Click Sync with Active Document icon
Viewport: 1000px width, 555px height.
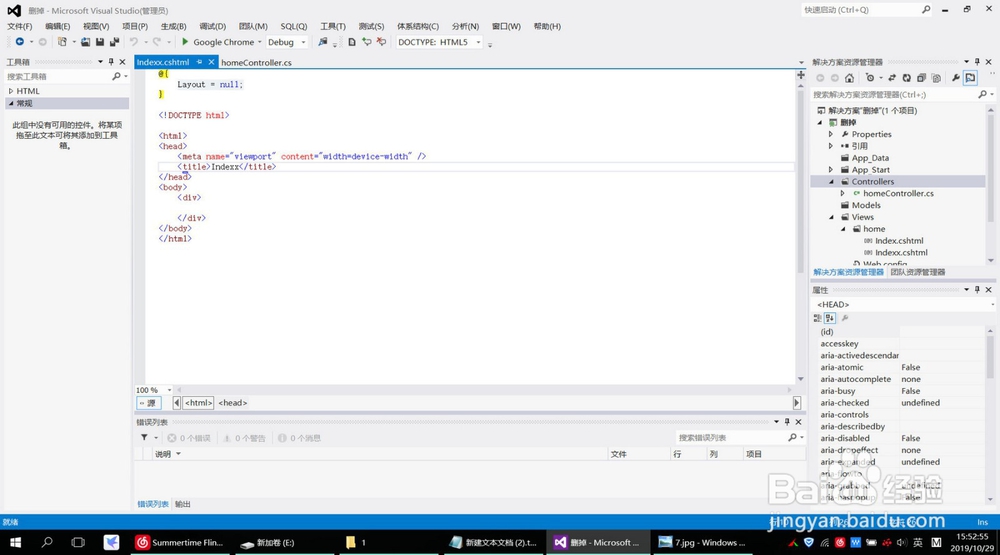coord(892,78)
